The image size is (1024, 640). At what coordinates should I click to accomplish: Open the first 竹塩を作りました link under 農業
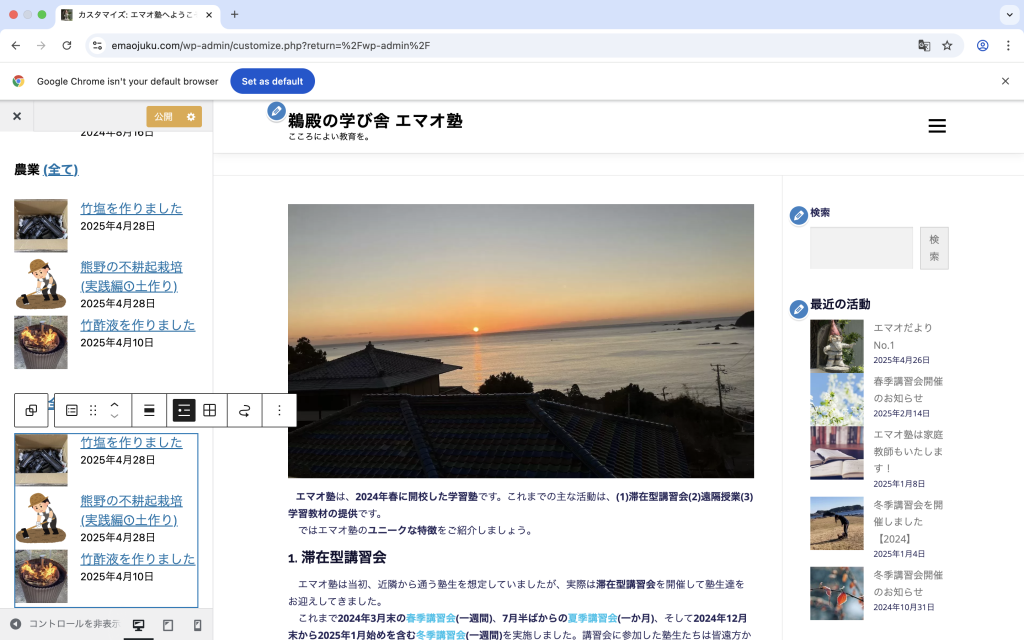click(131, 208)
